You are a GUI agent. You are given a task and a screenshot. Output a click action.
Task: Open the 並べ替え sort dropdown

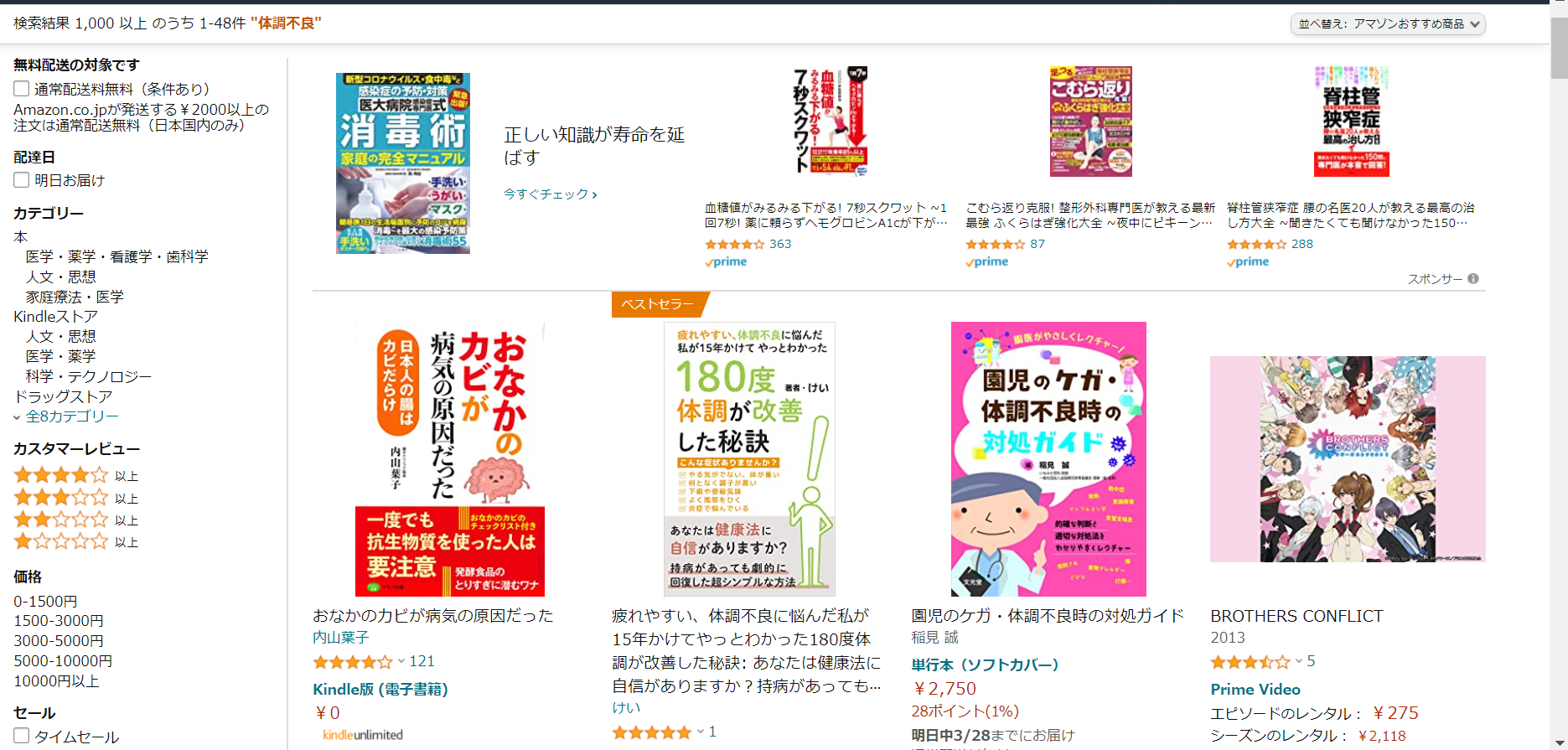(1388, 24)
